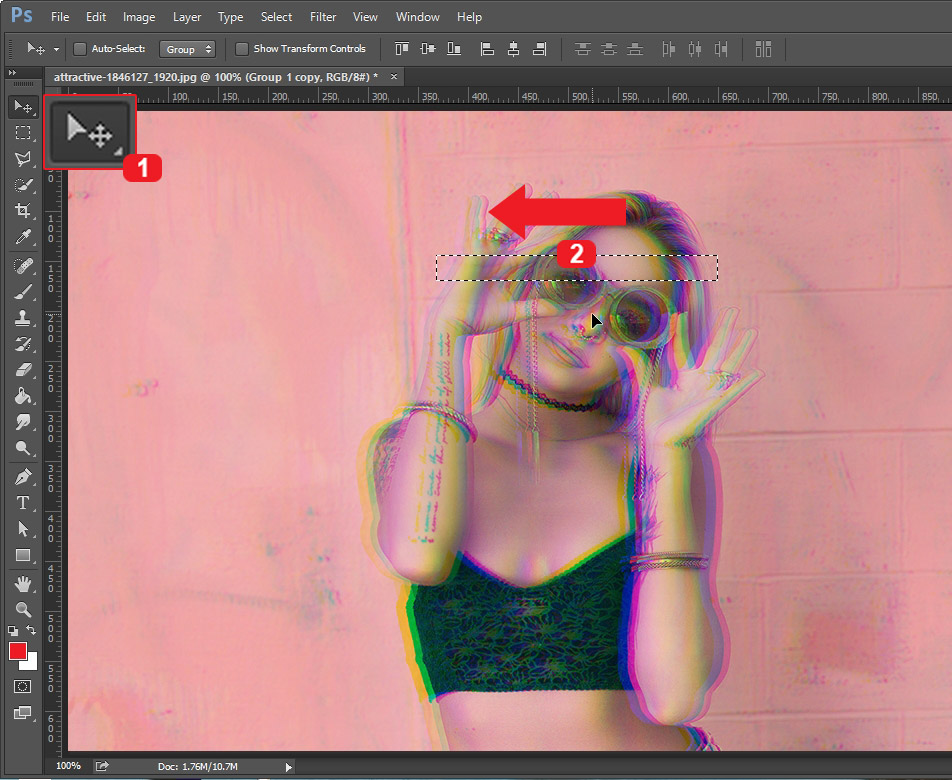This screenshot has height=780, width=952.
Task: Toggle Quick Mask mode
Action: click(22, 687)
